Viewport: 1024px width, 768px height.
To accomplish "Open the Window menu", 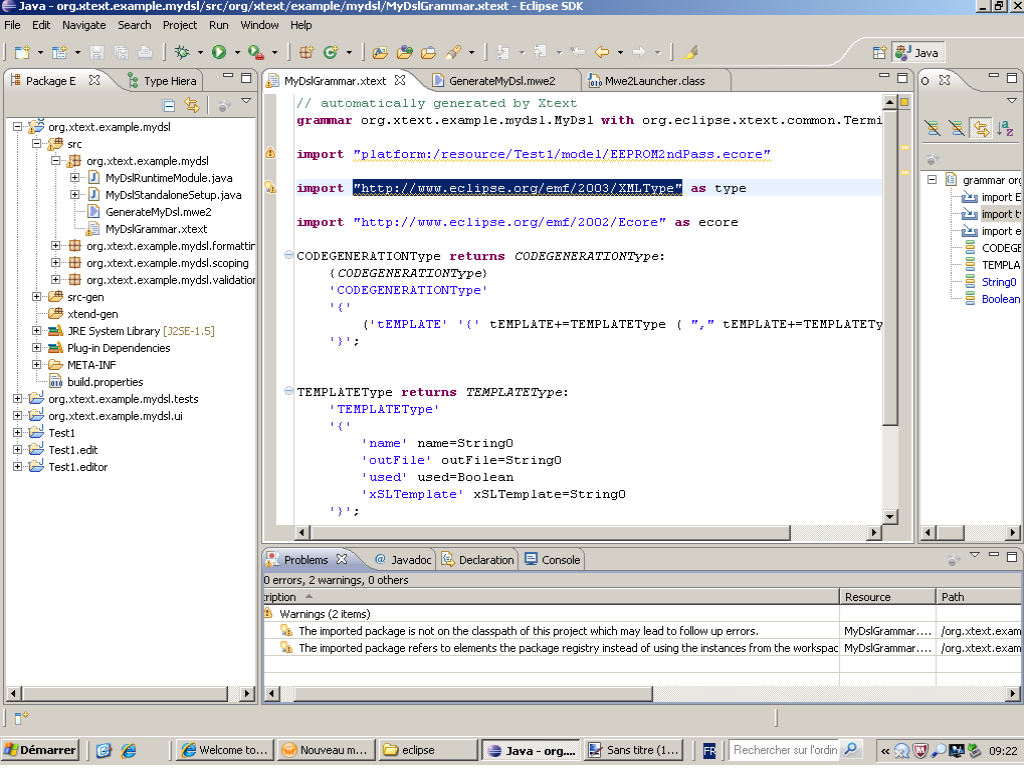I will [259, 25].
